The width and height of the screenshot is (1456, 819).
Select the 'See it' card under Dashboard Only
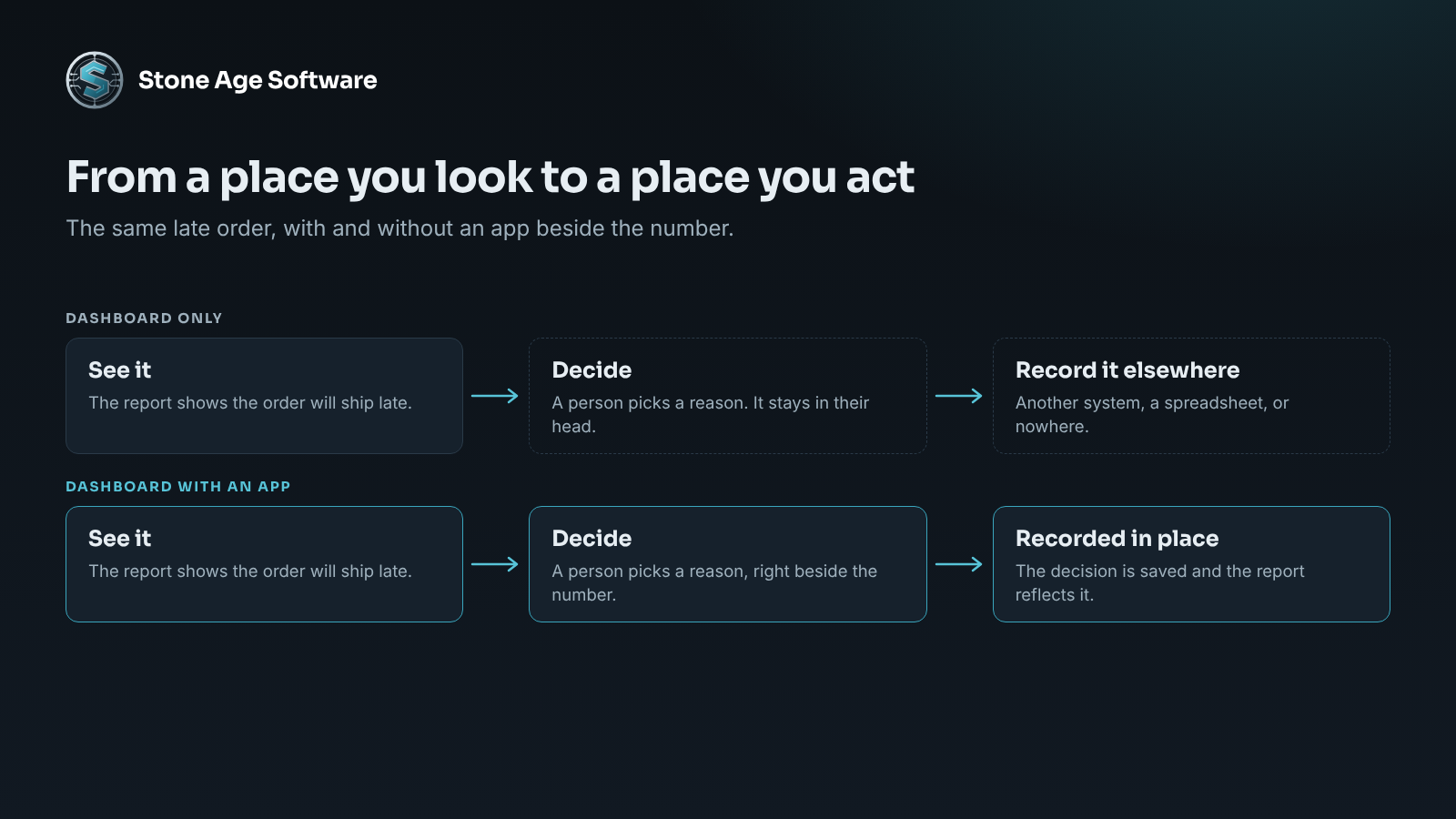264,396
